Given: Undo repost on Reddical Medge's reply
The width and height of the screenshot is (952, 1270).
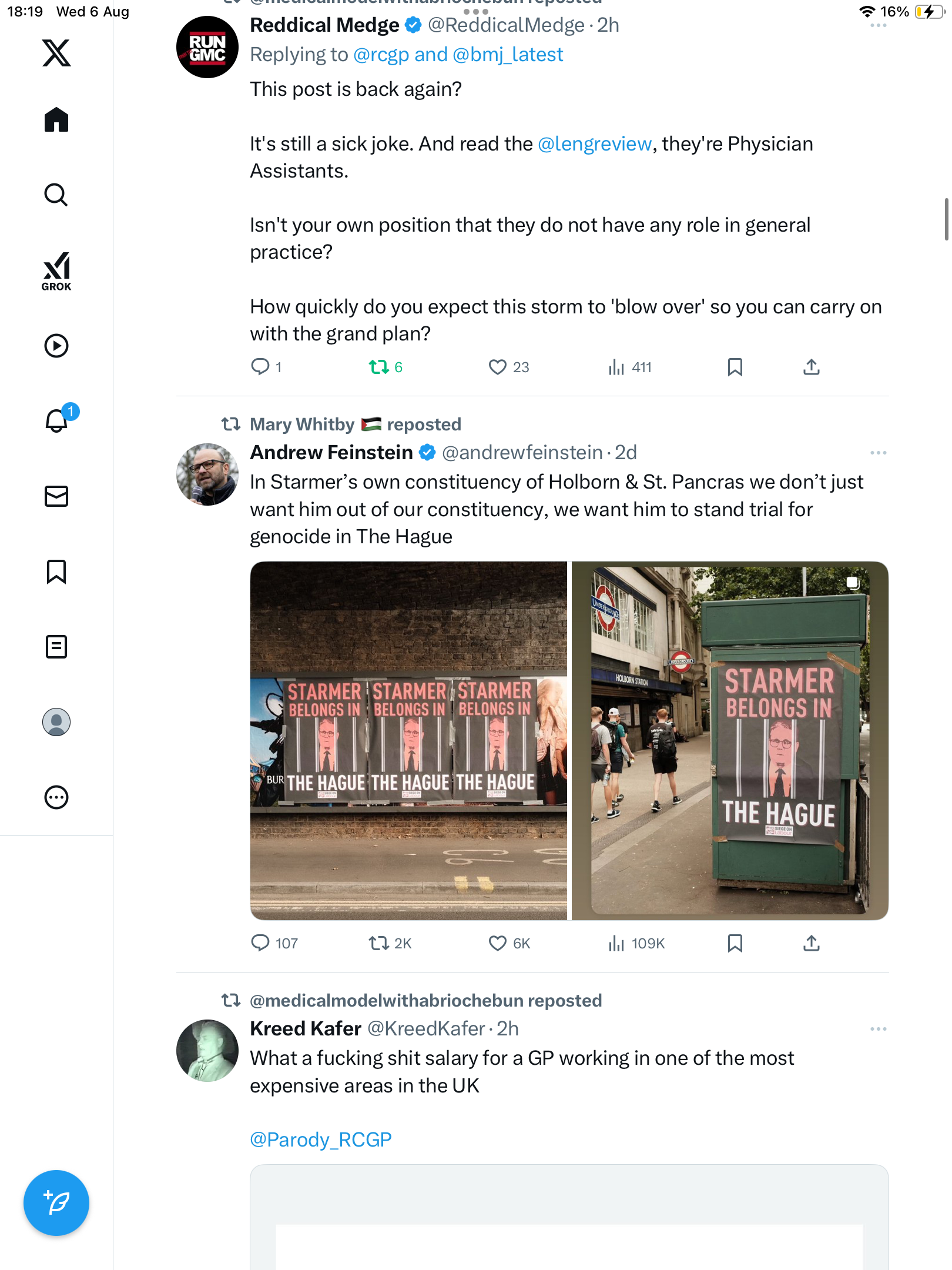Looking at the screenshot, I should coord(379,367).
